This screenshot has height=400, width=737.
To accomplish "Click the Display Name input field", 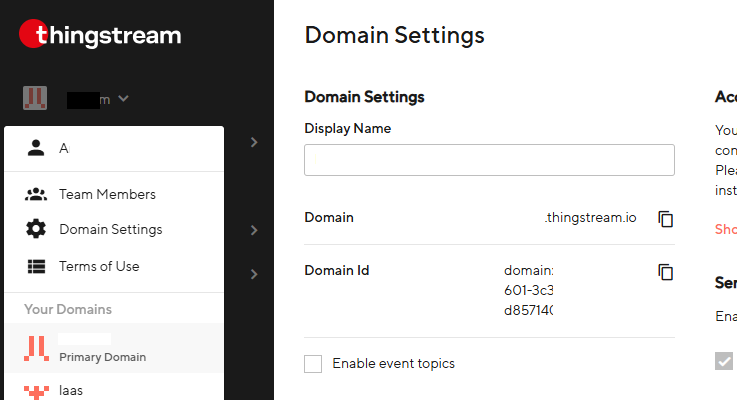I will click(489, 160).
